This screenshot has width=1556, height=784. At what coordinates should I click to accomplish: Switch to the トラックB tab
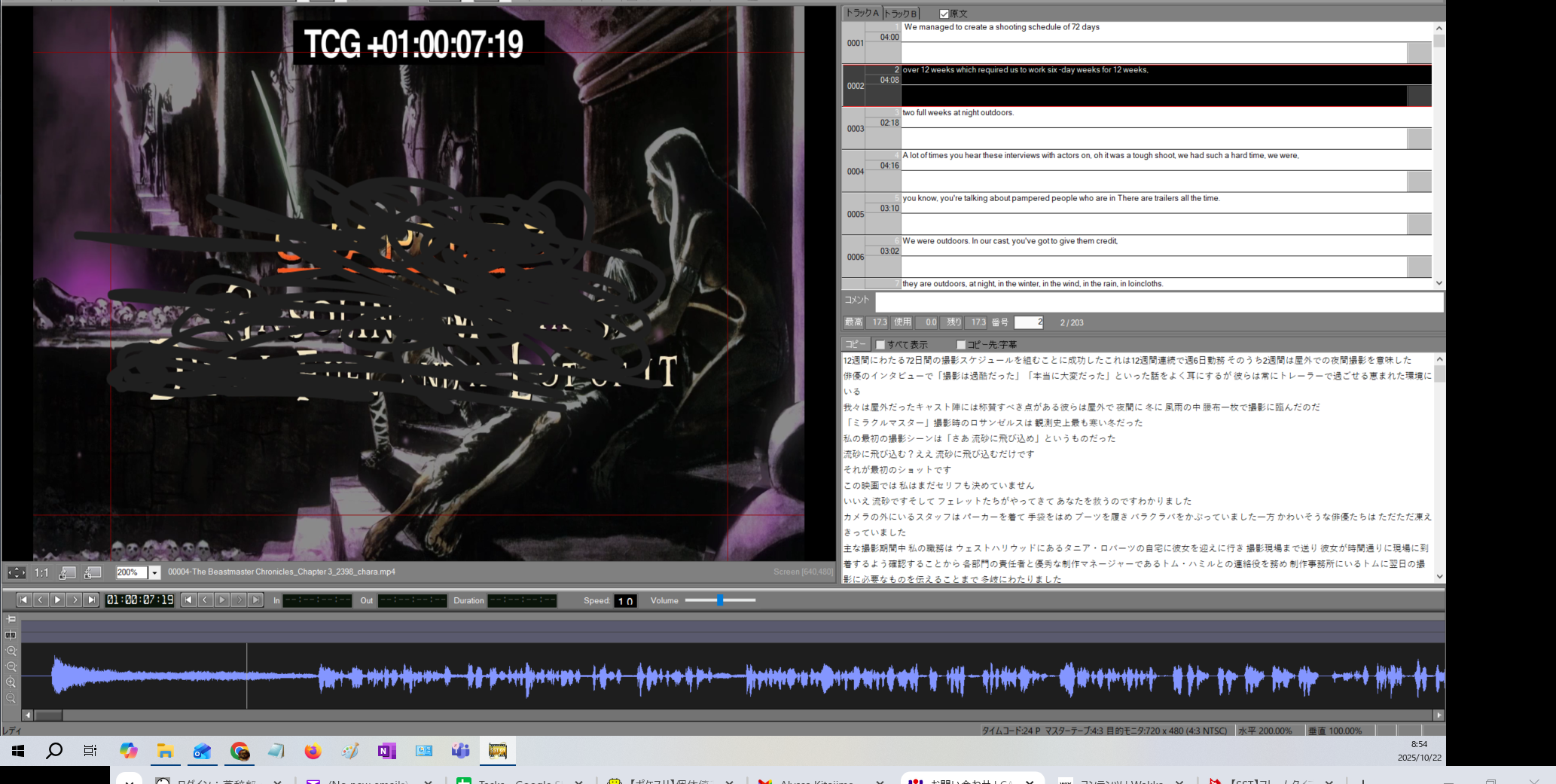(901, 14)
